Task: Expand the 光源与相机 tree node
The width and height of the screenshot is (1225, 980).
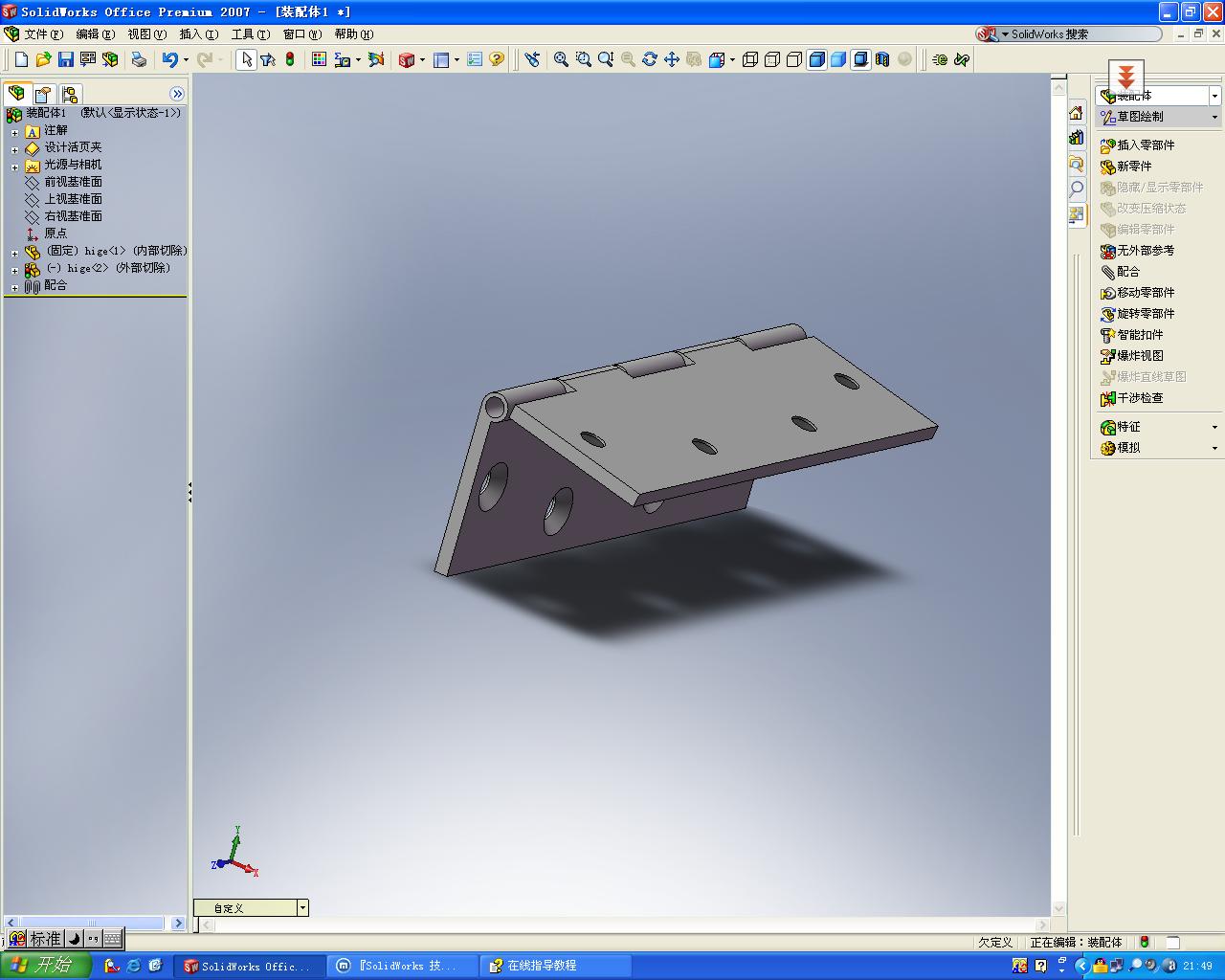Action: pos(15,166)
